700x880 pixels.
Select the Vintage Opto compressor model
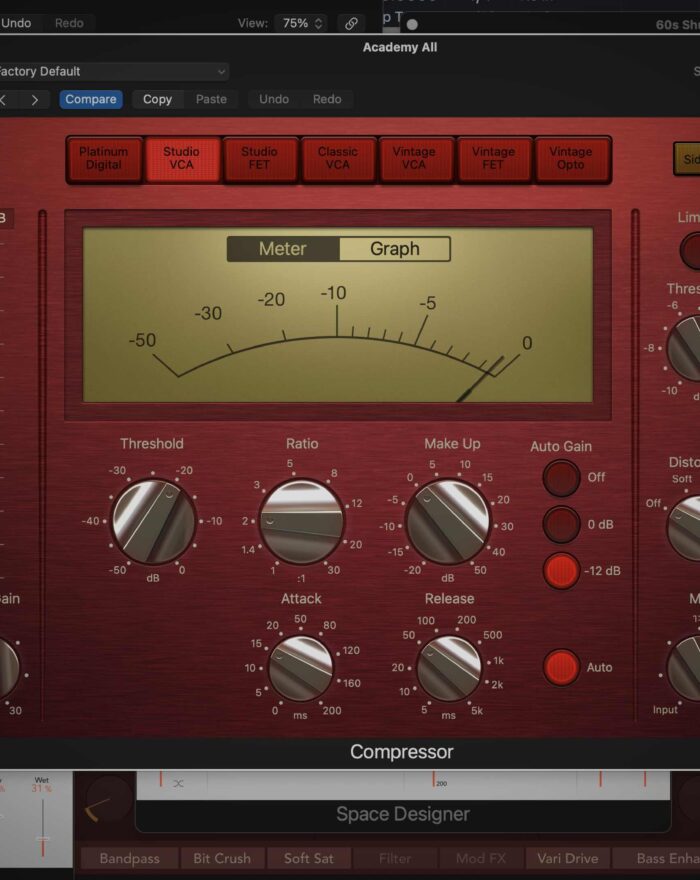571,159
